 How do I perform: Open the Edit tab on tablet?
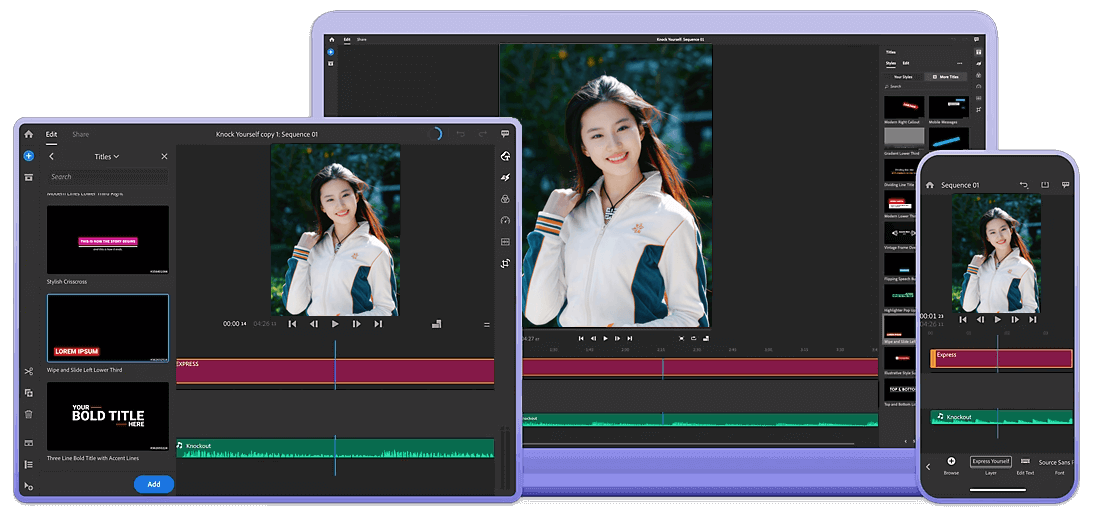(52, 134)
